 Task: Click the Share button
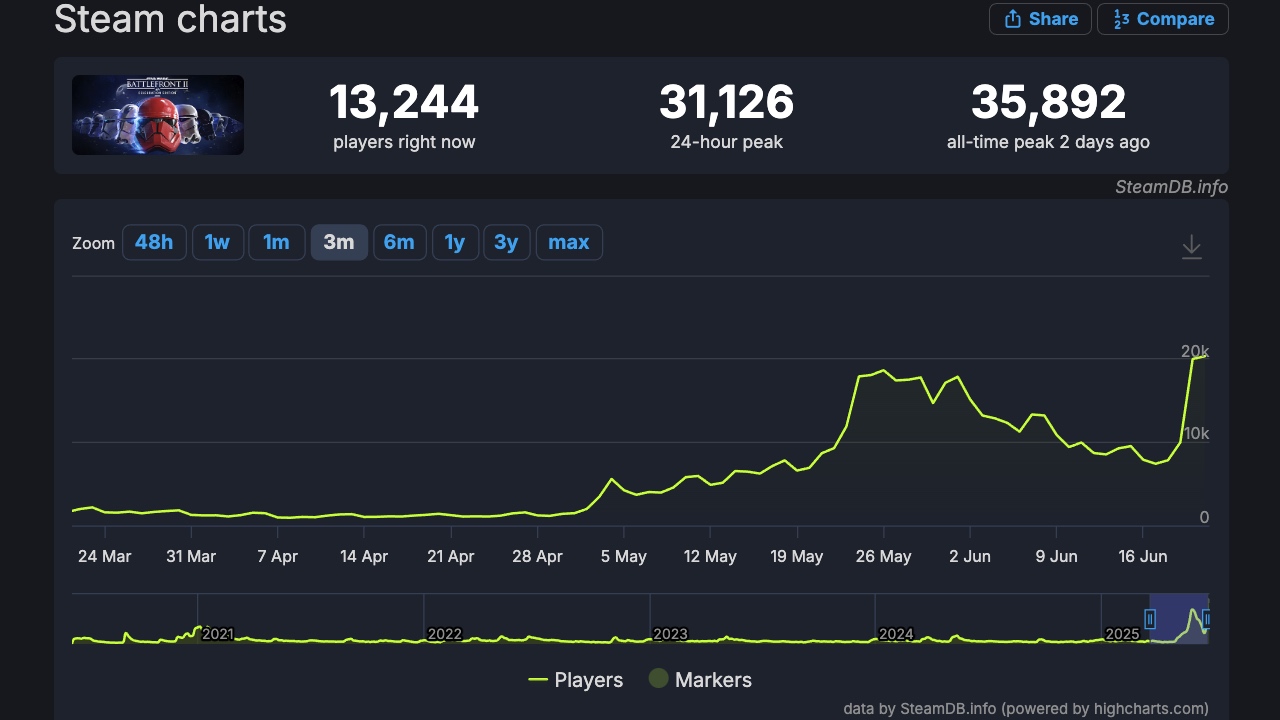click(1040, 19)
